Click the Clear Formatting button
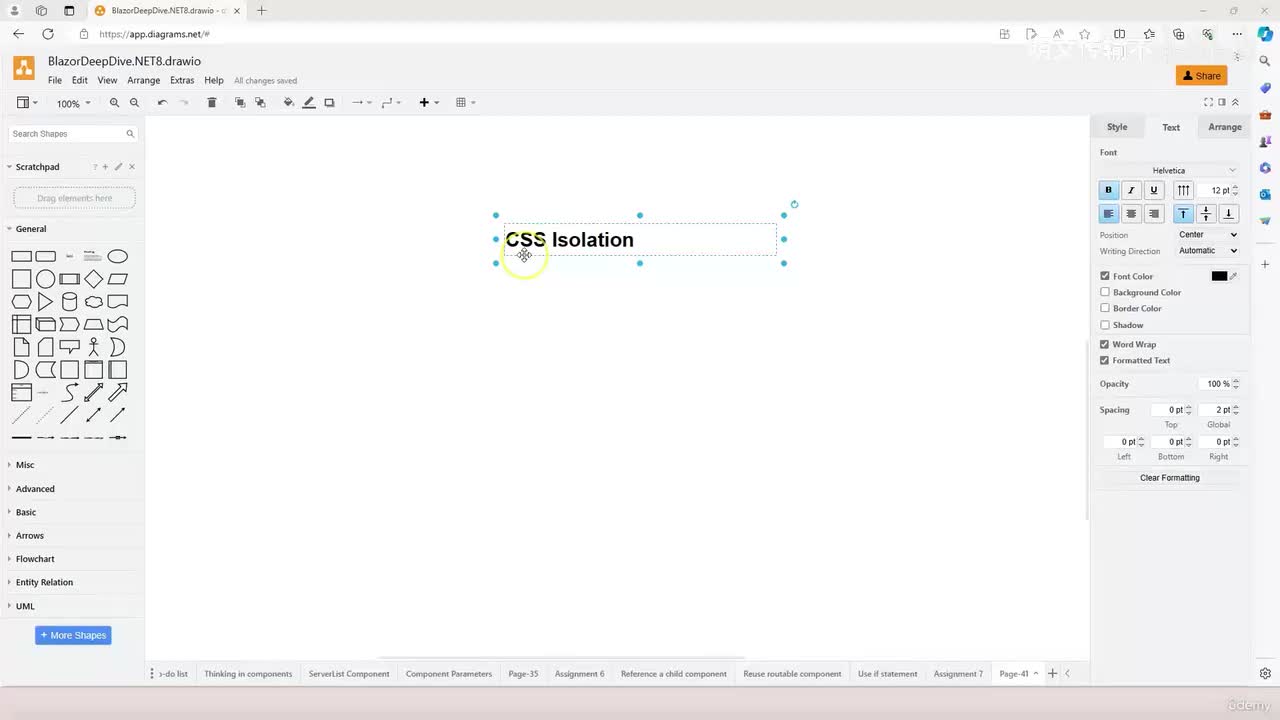The height and width of the screenshot is (720, 1280). point(1170,478)
